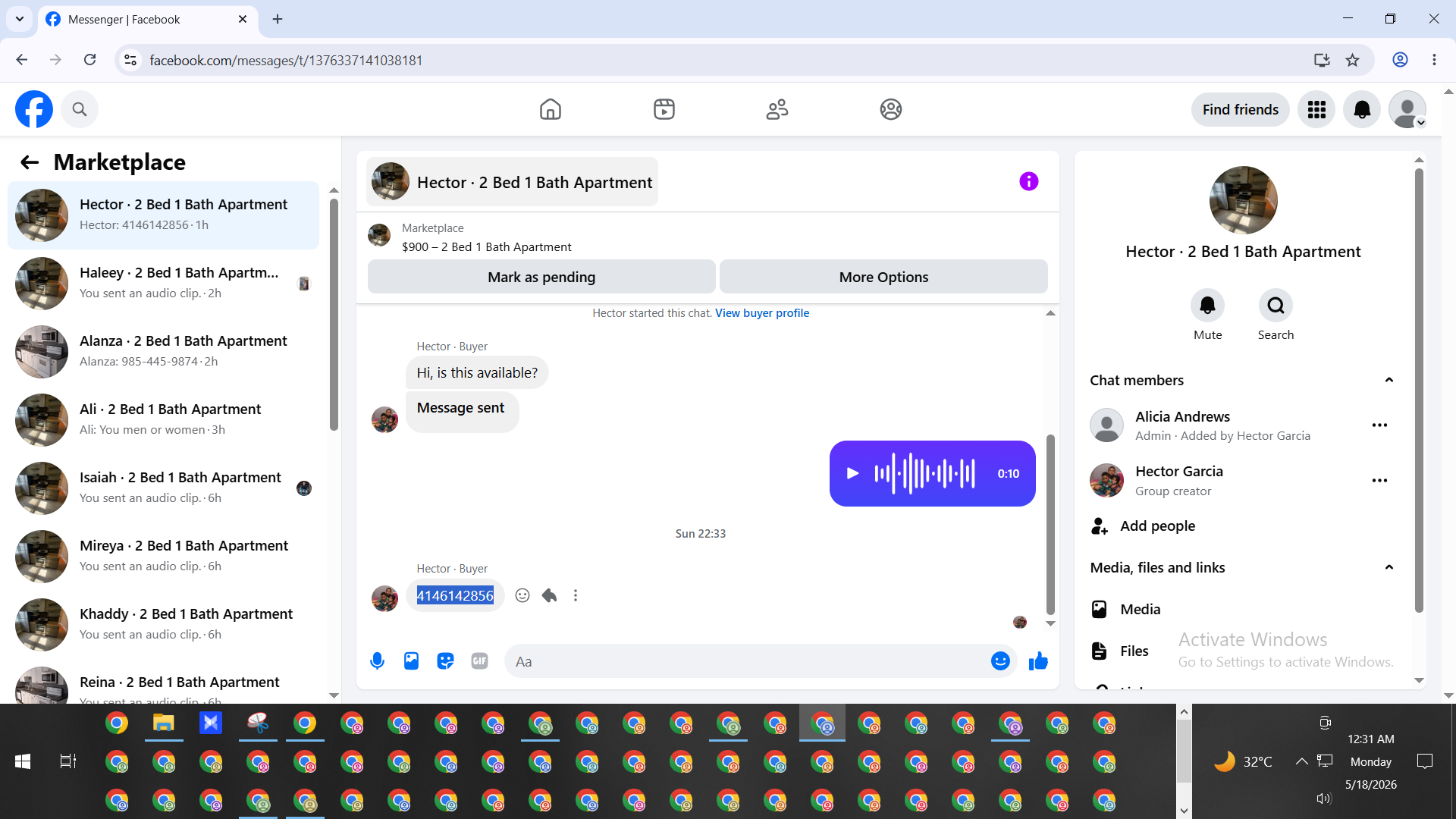The width and height of the screenshot is (1456, 819).
Task: Mute this conversation
Action: point(1208,306)
